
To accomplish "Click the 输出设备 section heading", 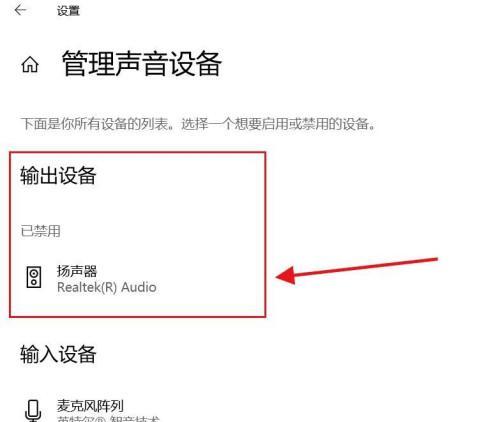I will [58, 175].
